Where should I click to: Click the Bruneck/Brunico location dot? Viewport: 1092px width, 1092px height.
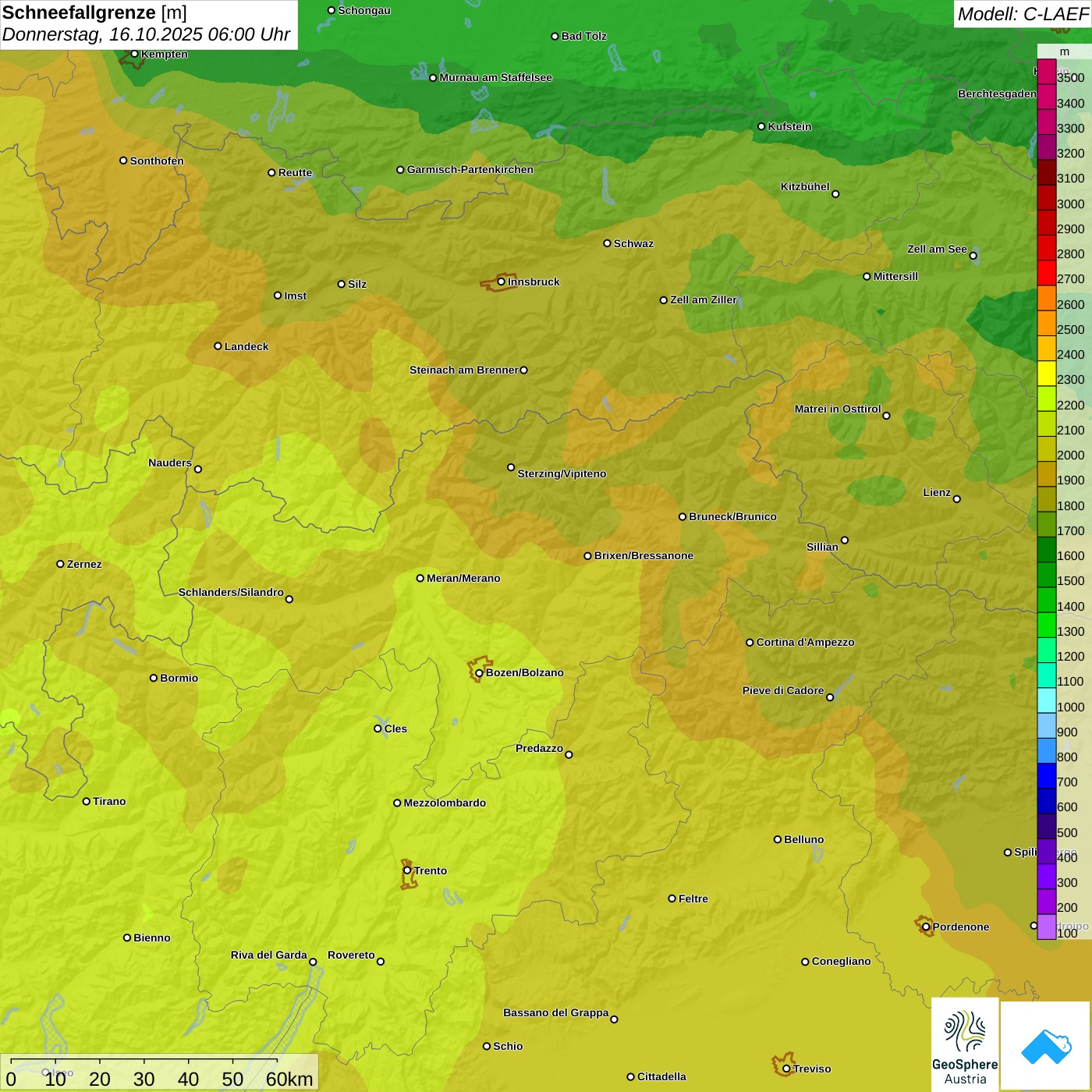[x=682, y=516]
